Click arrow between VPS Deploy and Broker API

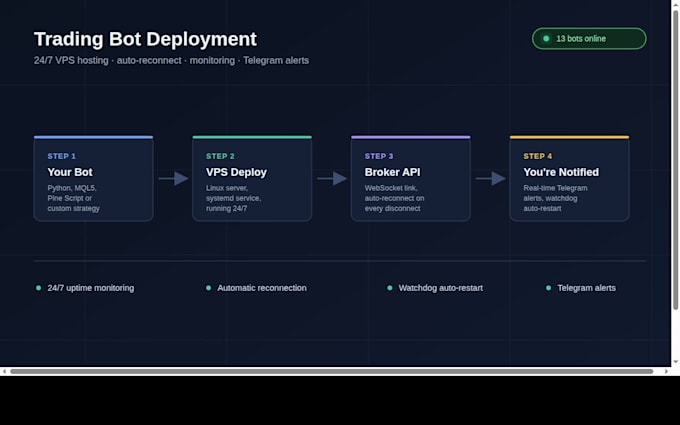(332, 178)
